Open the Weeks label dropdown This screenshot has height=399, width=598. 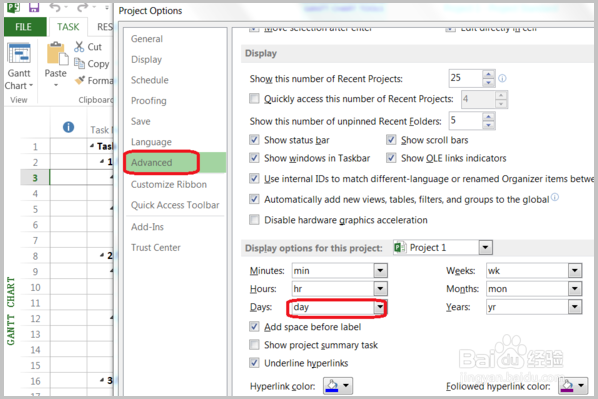(574, 270)
